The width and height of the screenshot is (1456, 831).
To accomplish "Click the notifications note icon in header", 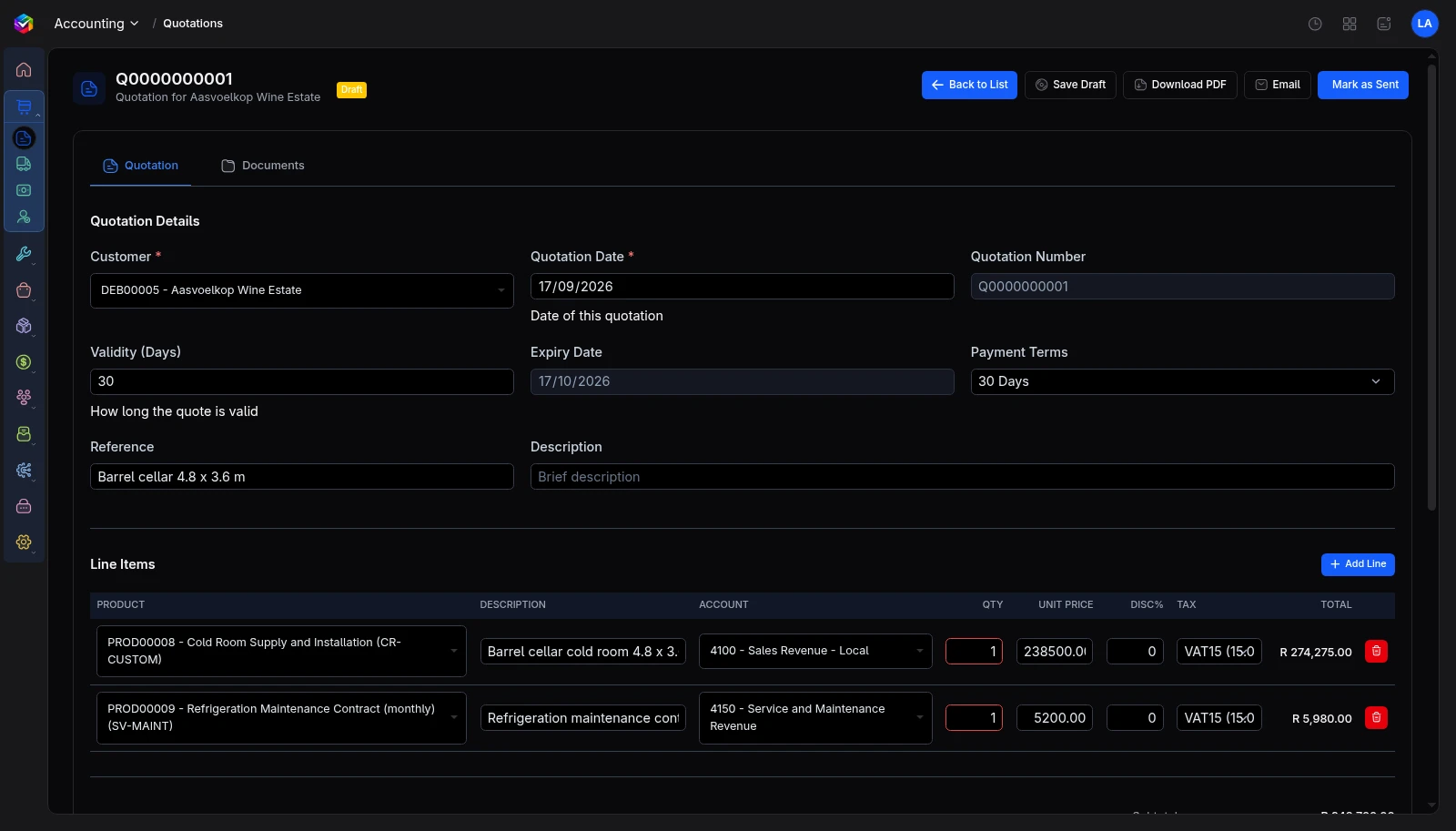I will click(1384, 24).
